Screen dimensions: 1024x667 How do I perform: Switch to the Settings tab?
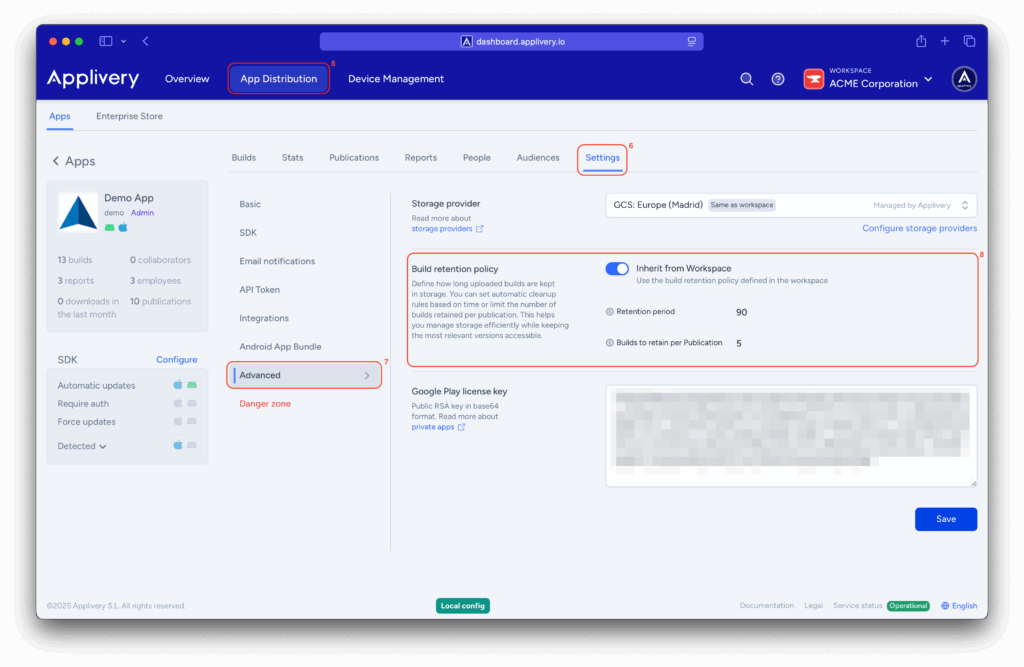click(602, 157)
